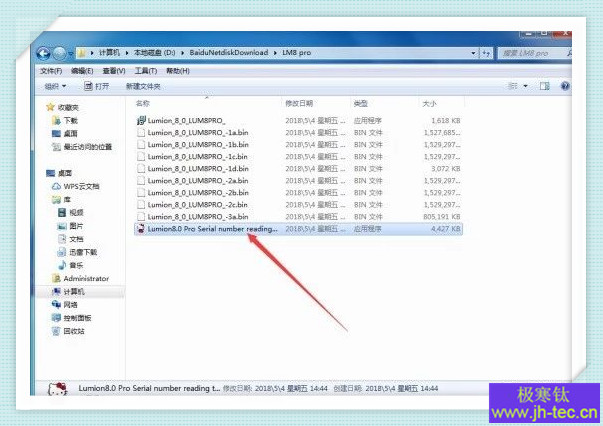The image size is (603, 426).
Task: Open 最近访问的位置 in the sidebar
Action: (x=88, y=146)
